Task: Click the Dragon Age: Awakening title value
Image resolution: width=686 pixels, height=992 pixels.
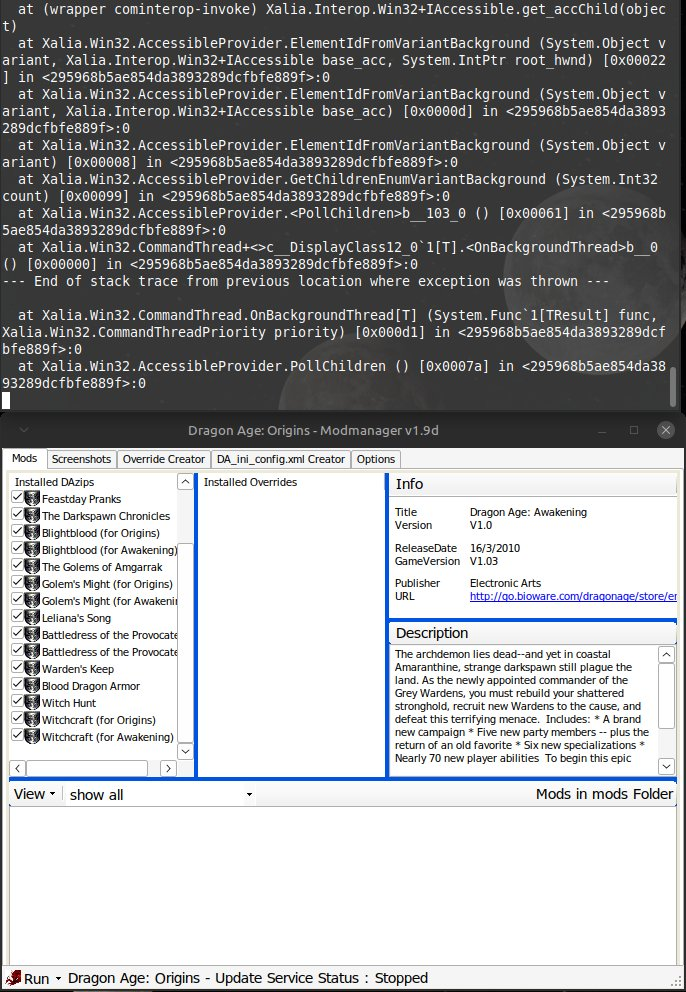Action: pyautogui.click(x=528, y=512)
